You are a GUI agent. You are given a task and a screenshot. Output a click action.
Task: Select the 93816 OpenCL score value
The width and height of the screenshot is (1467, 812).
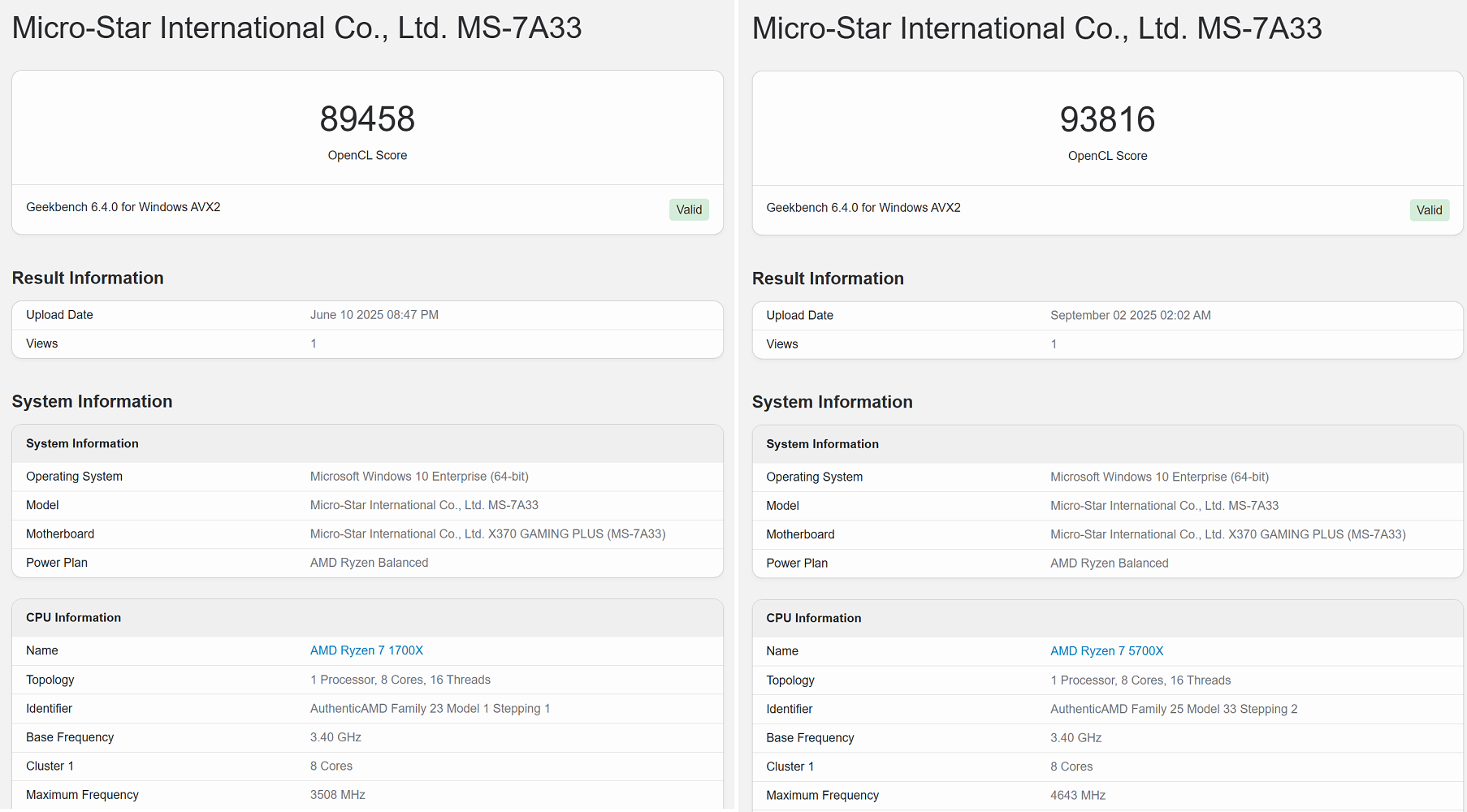tap(1107, 120)
